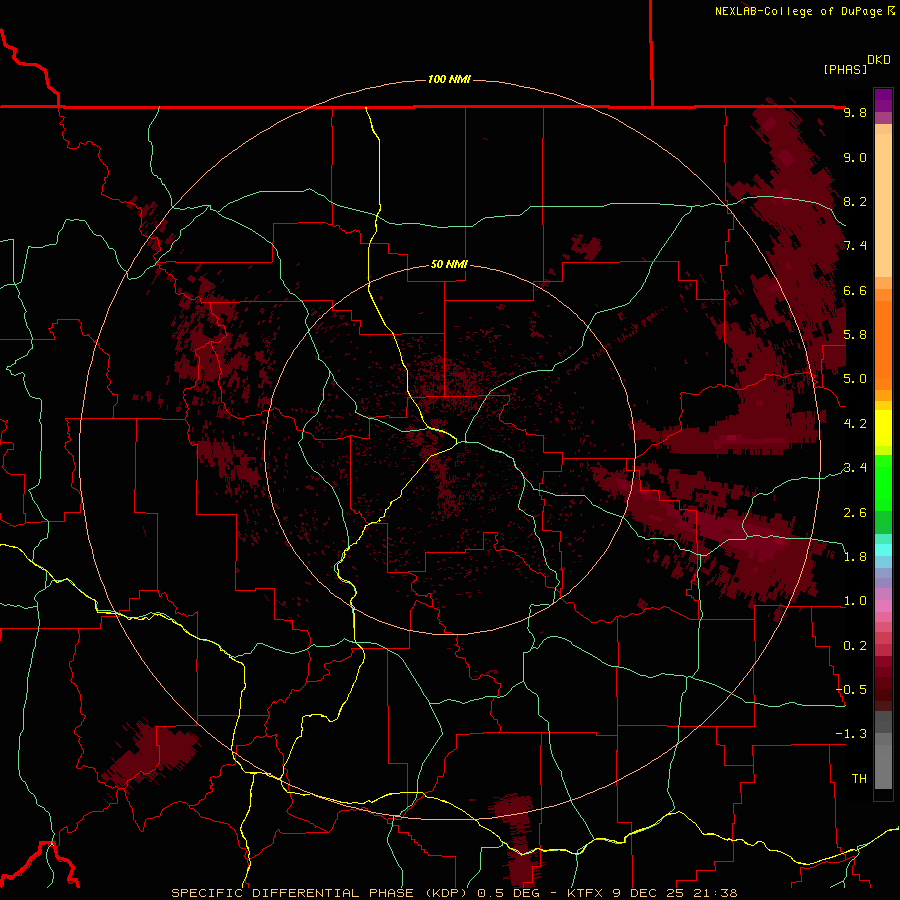This screenshot has width=900, height=900.
Task: Click the bright green color bar segment
Action: point(883,482)
